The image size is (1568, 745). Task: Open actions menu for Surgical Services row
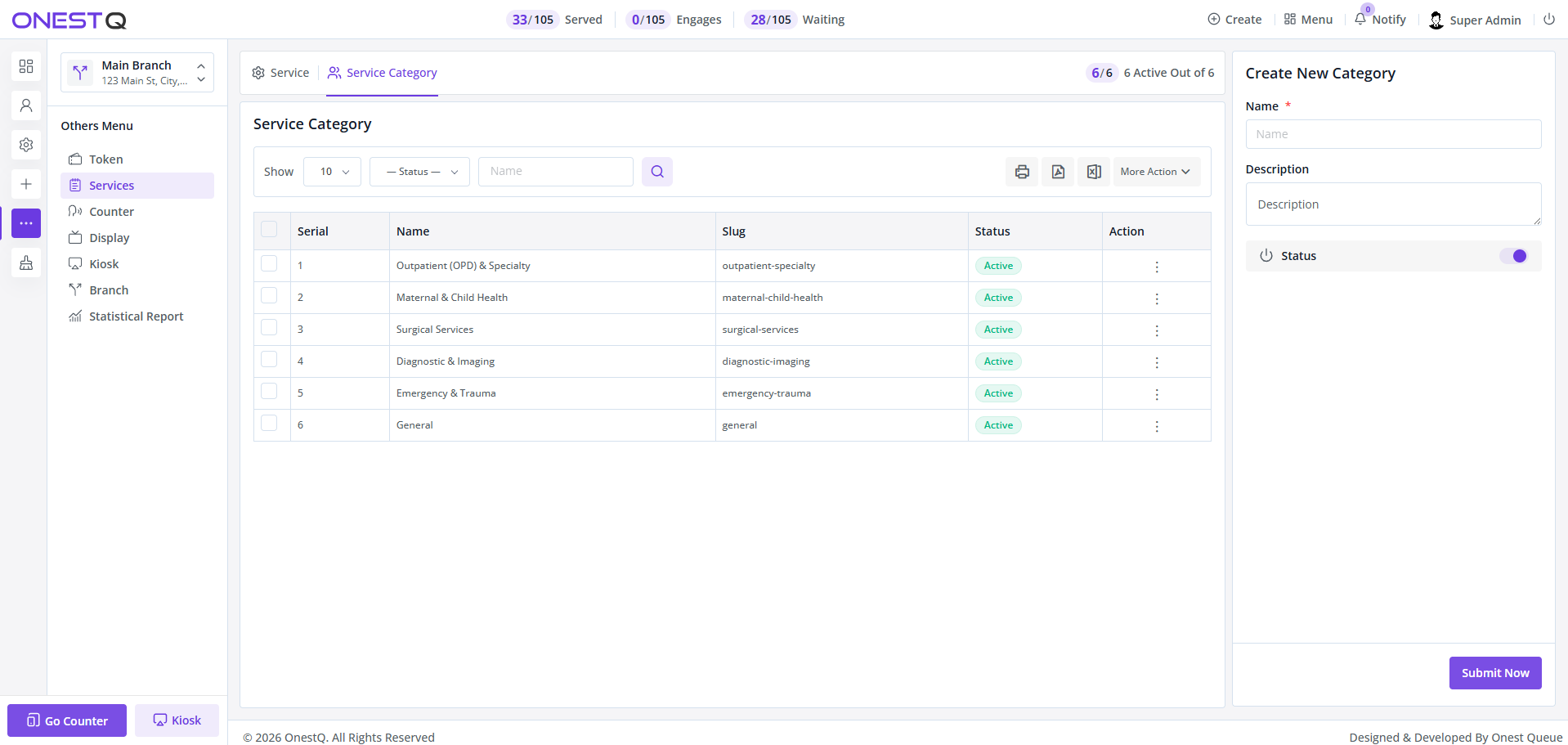(x=1157, y=330)
